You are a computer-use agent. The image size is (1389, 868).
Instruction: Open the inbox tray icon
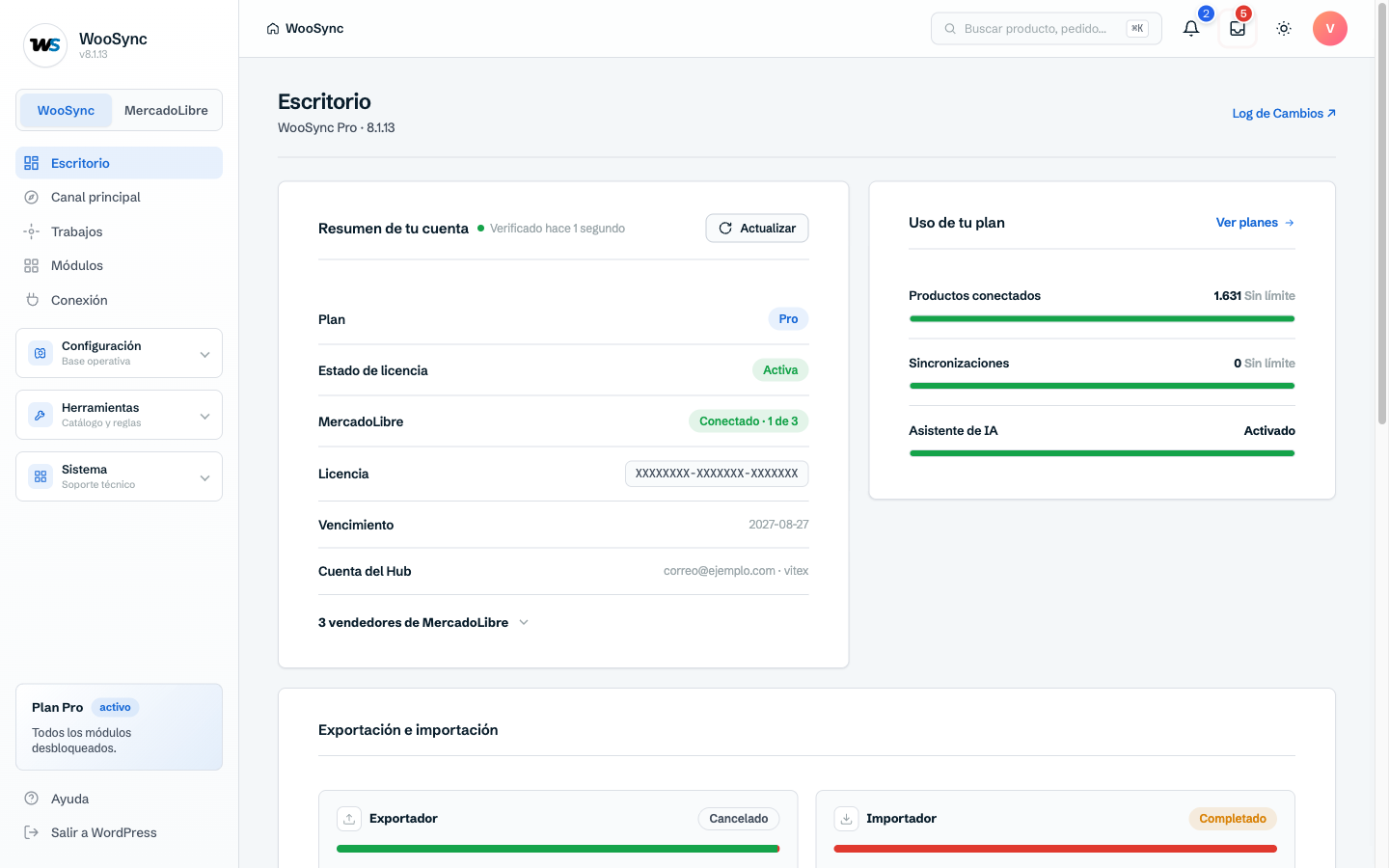point(1238,29)
